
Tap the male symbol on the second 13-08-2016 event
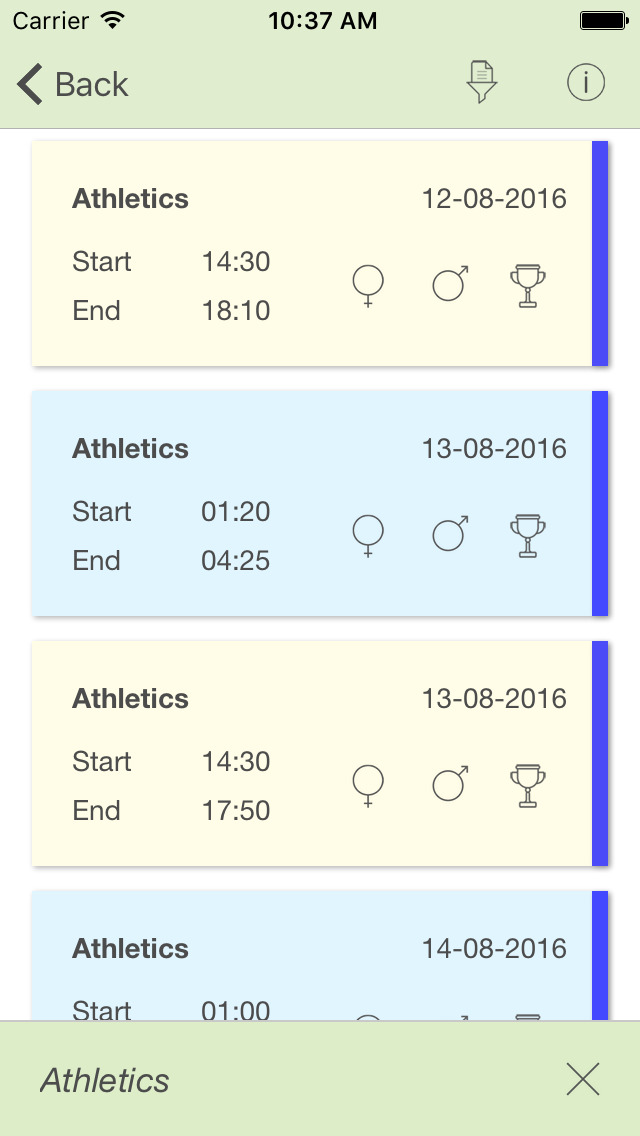tap(448, 785)
